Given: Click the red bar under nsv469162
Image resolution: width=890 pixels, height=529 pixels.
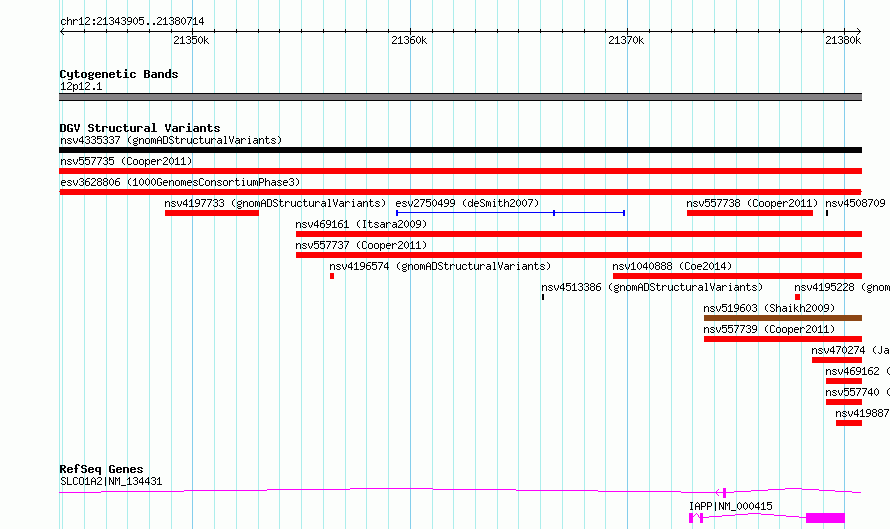Looking at the screenshot, I should pos(844,381).
